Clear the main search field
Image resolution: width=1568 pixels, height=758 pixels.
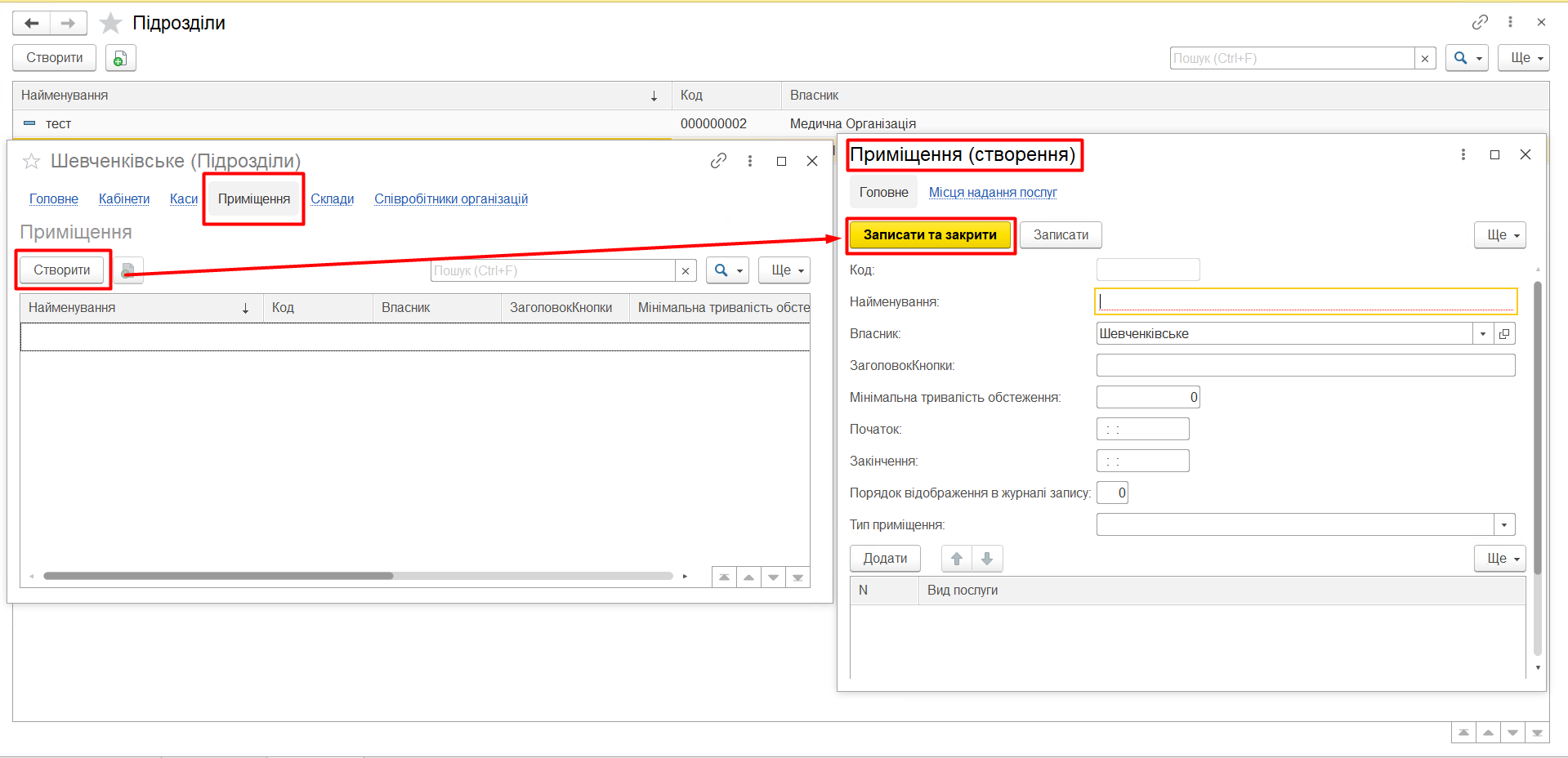point(1425,59)
